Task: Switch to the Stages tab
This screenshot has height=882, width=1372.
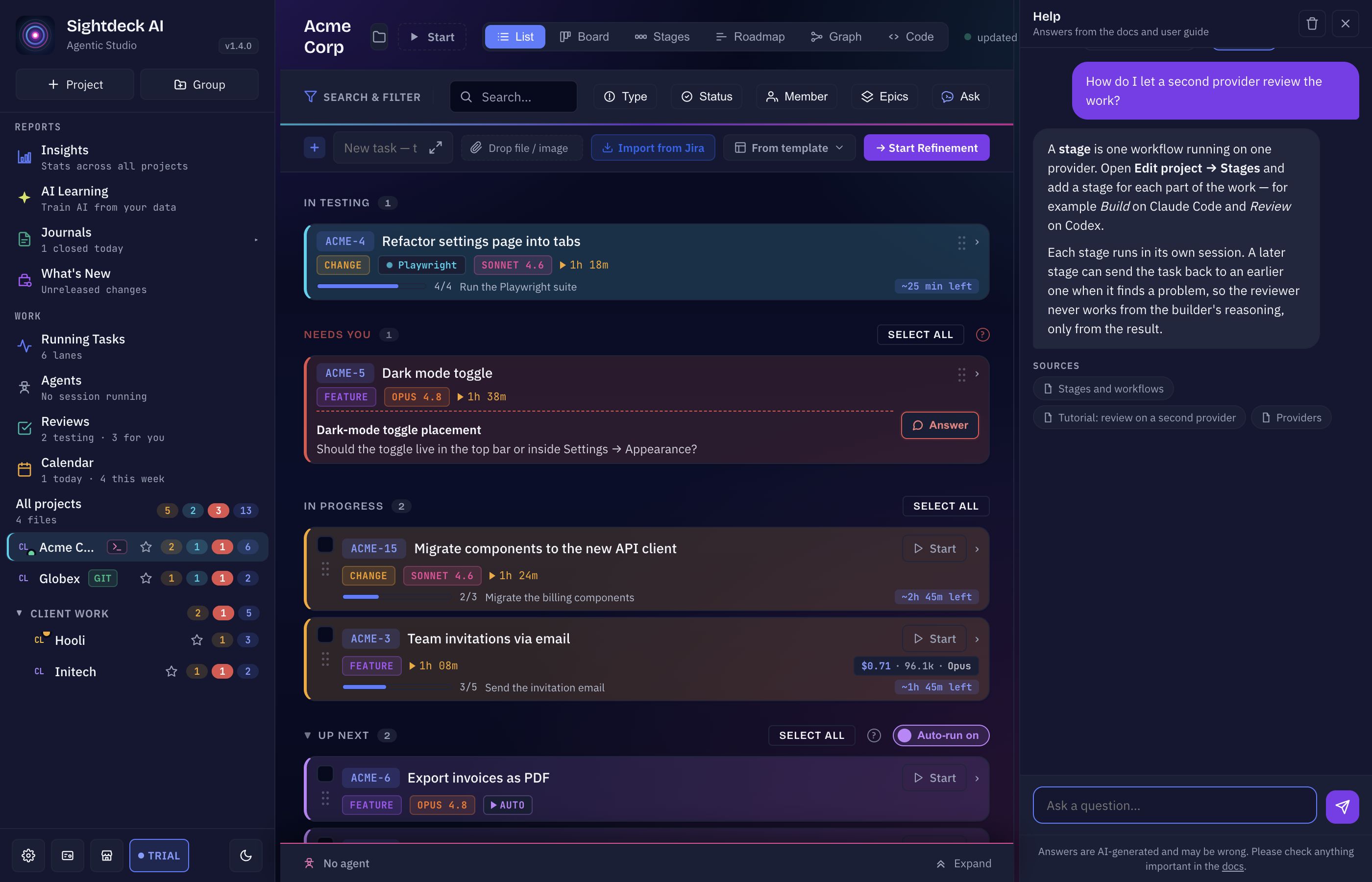Action: [x=662, y=37]
